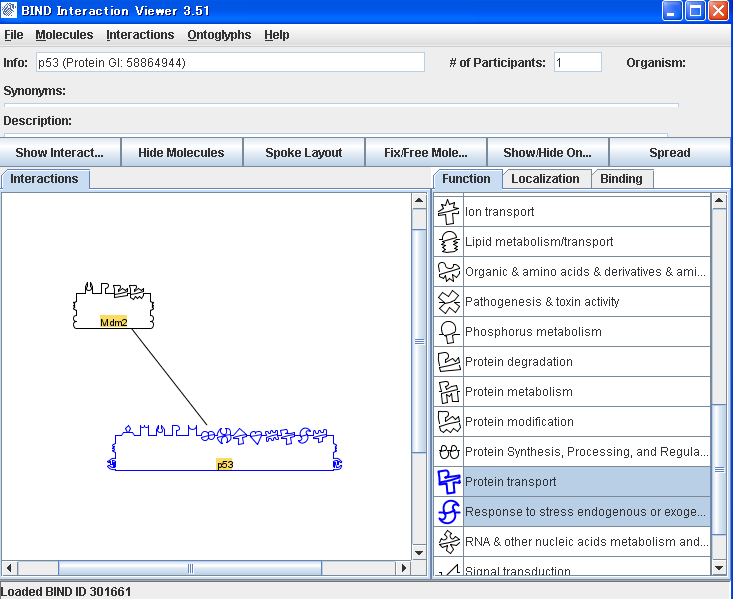Image resolution: width=733 pixels, height=599 pixels.
Task: Click the Show/Hide On... button
Action: tap(547, 152)
